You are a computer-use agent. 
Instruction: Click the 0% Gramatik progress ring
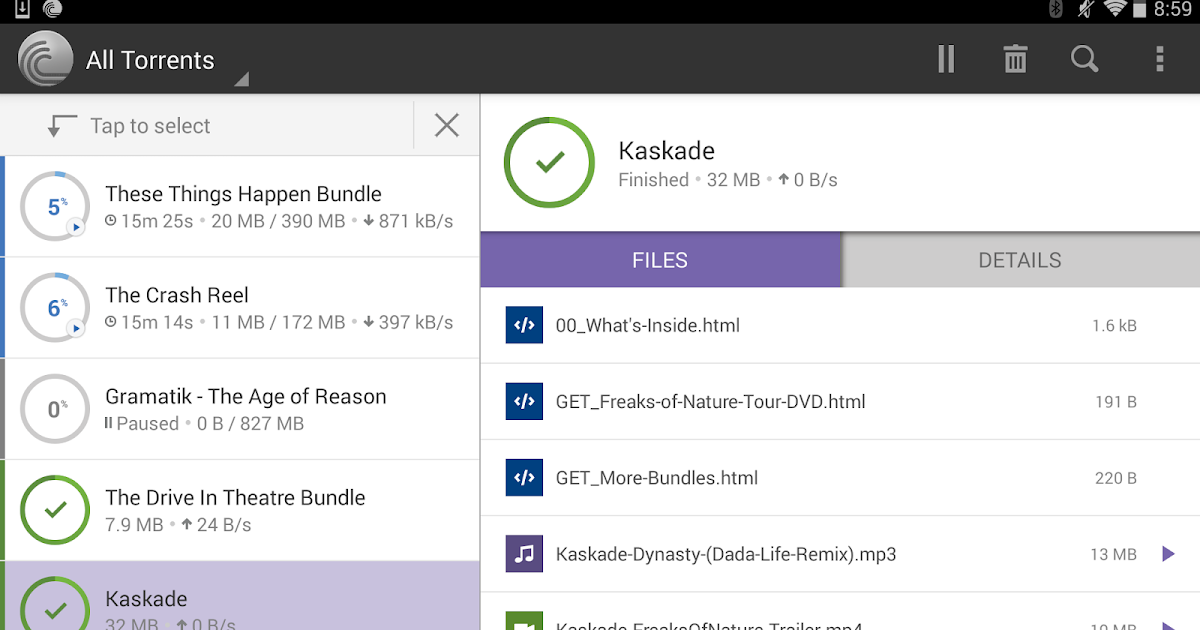pyautogui.click(x=55, y=409)
